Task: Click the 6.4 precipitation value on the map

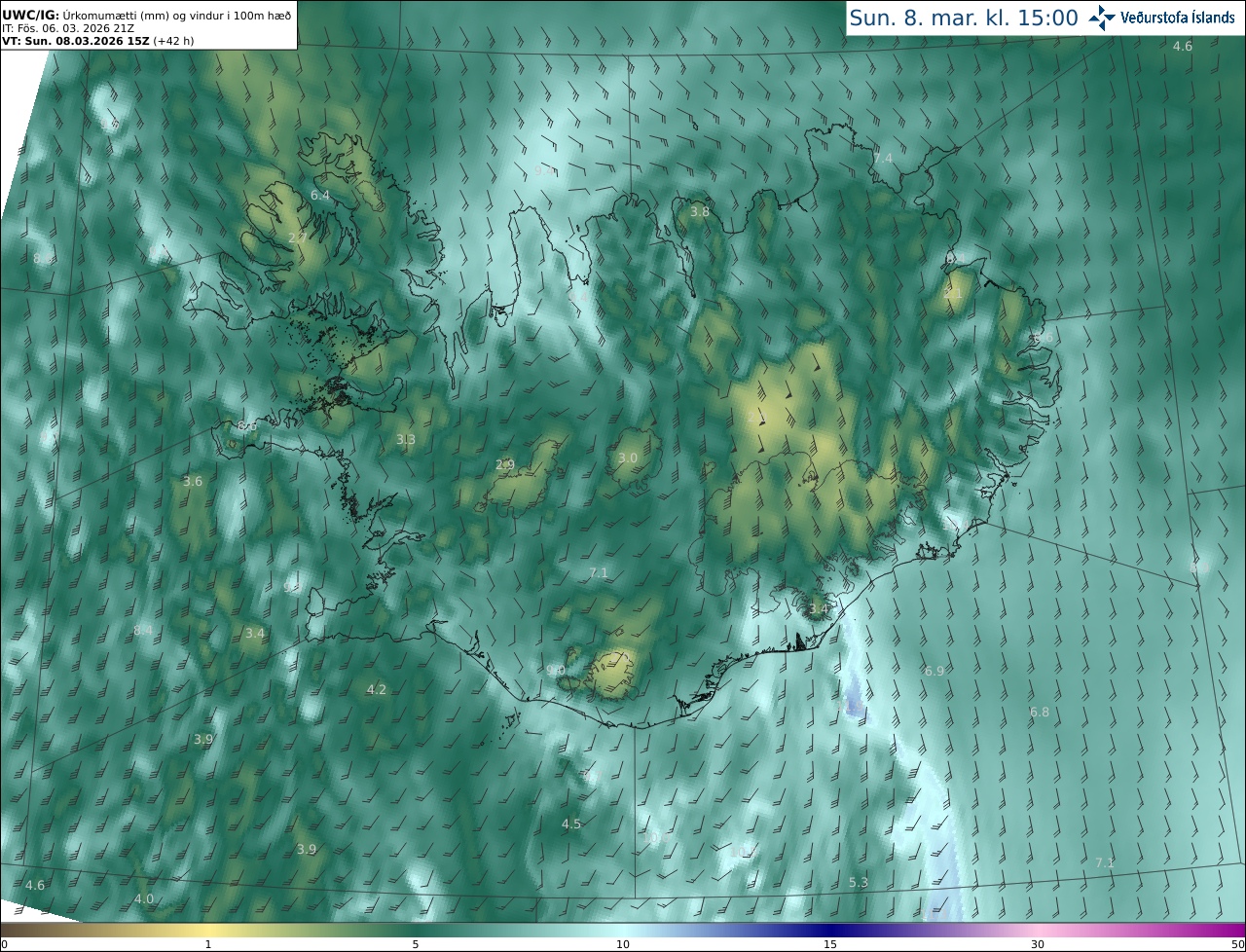Action: click(320, 195)
